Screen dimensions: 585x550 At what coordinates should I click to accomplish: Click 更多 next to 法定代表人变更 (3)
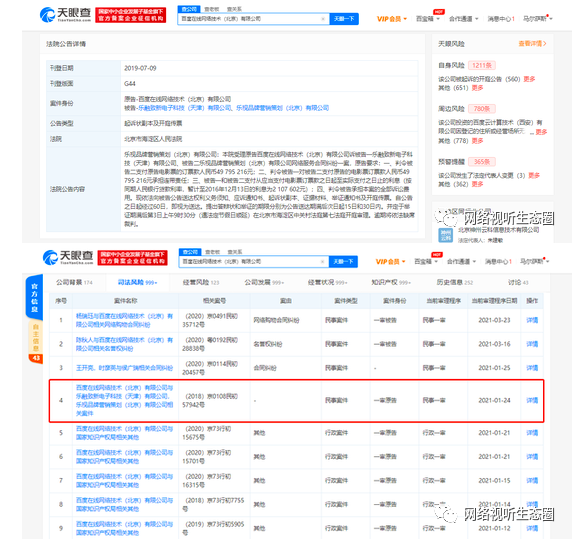(x=534, y=175)
